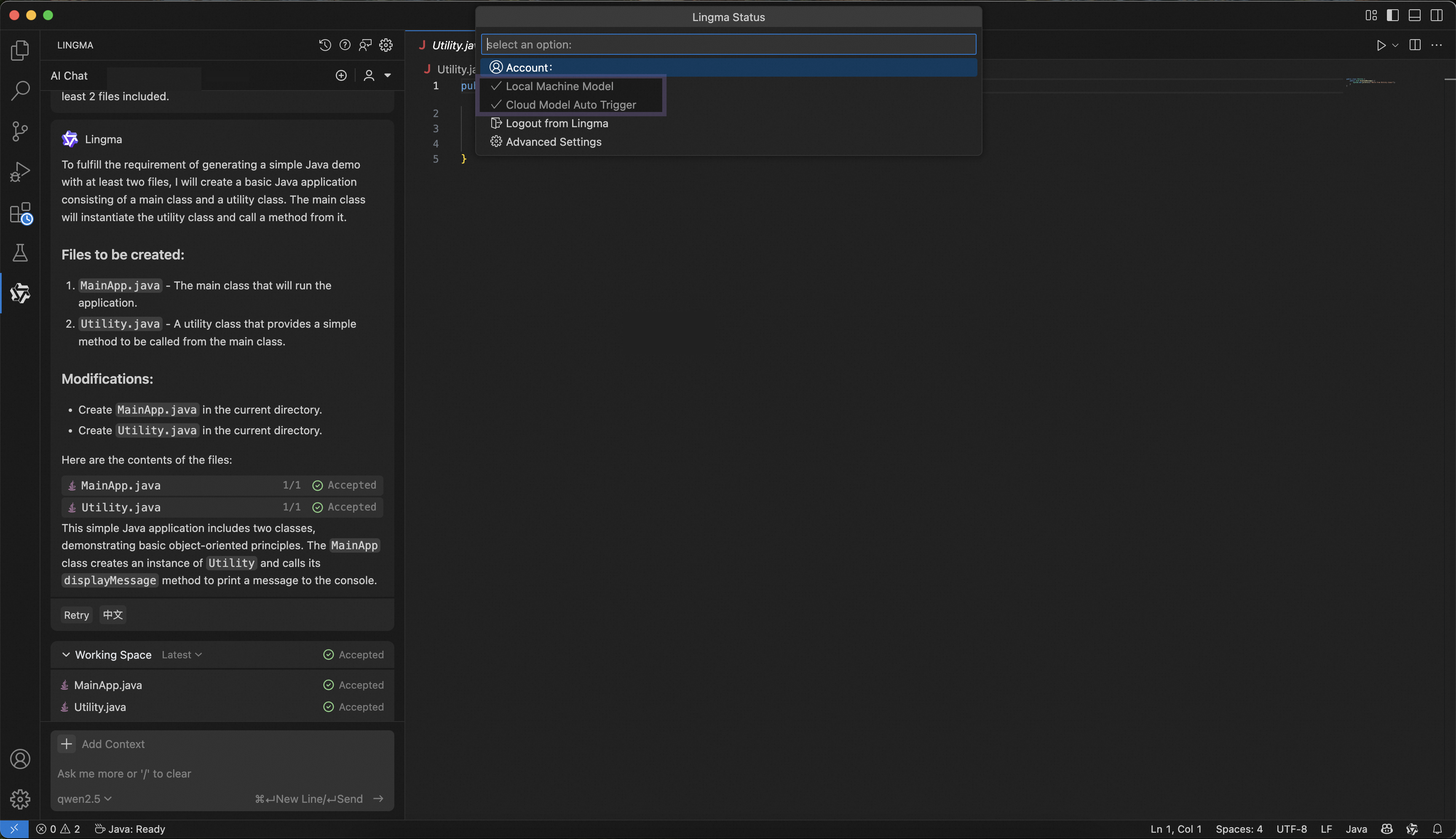Switch to the AI Chat tab
This screenshot has height=839, width=1456.
[69, 75]
